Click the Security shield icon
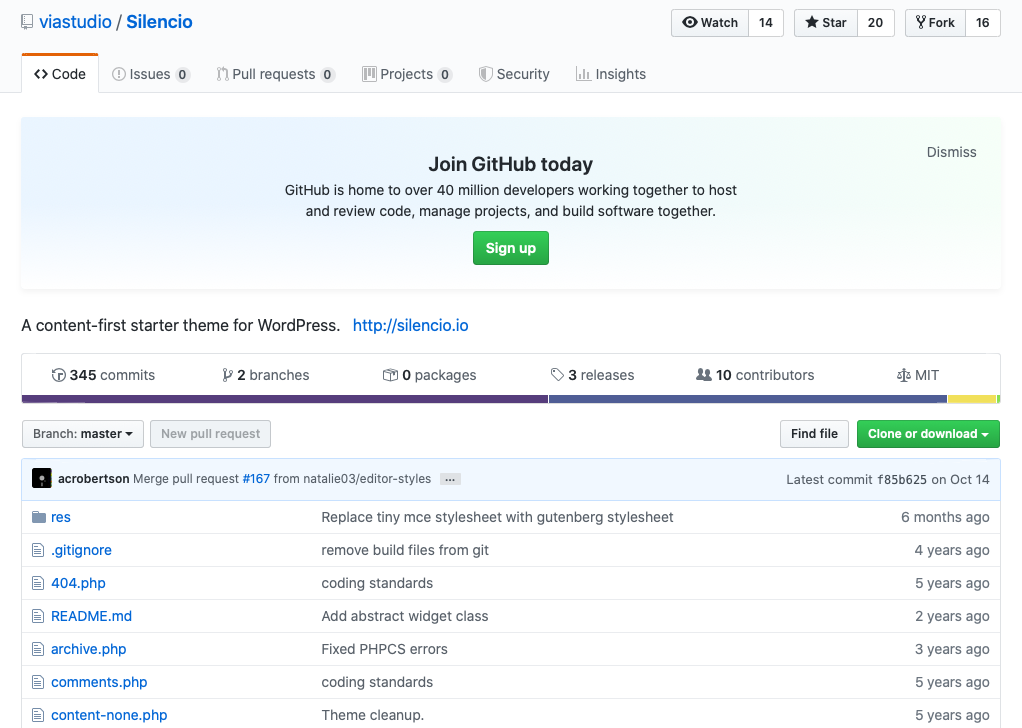 point(486,74)
